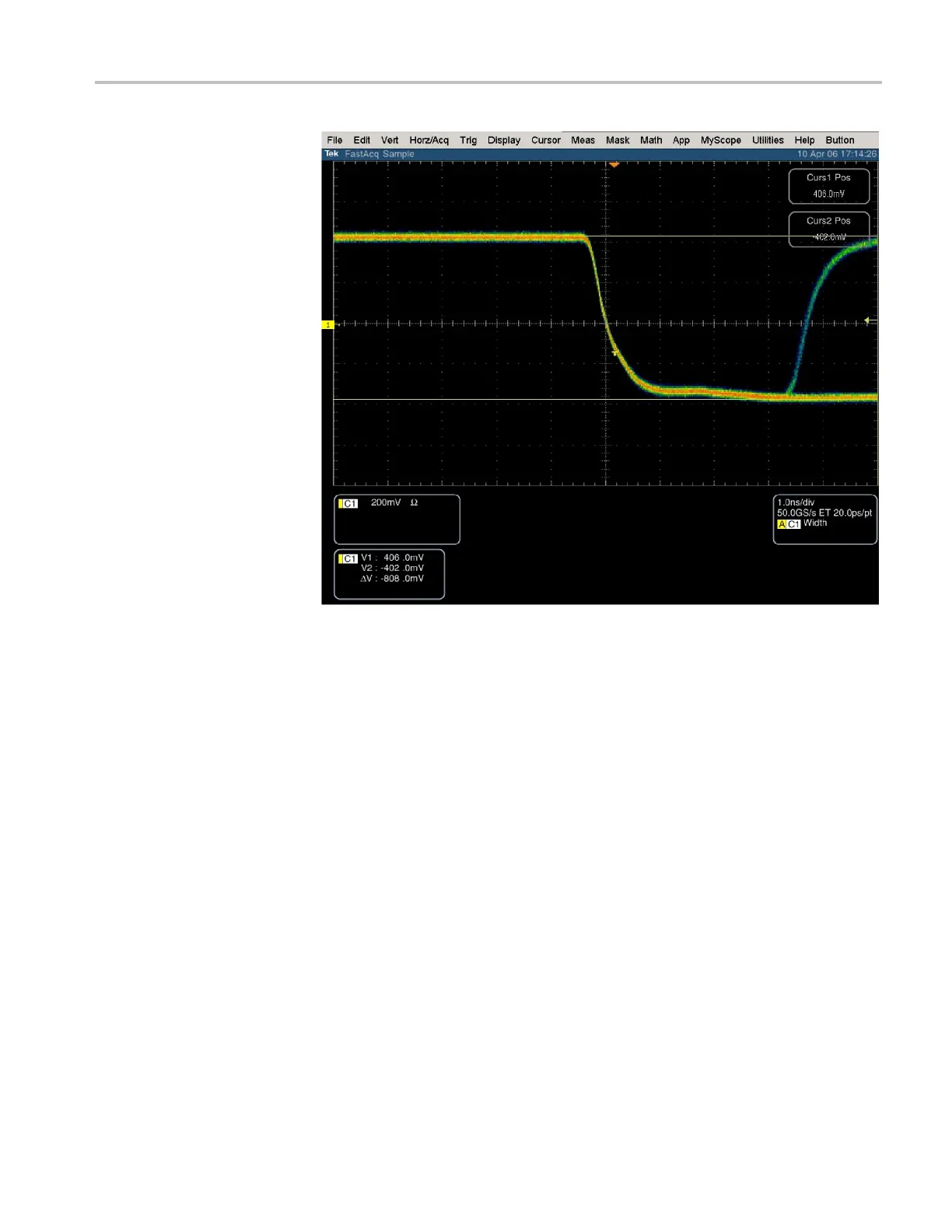The image size is (952, 1232).
Task: Click the C1 badge in cursor readout
Action: pos(348,558)
